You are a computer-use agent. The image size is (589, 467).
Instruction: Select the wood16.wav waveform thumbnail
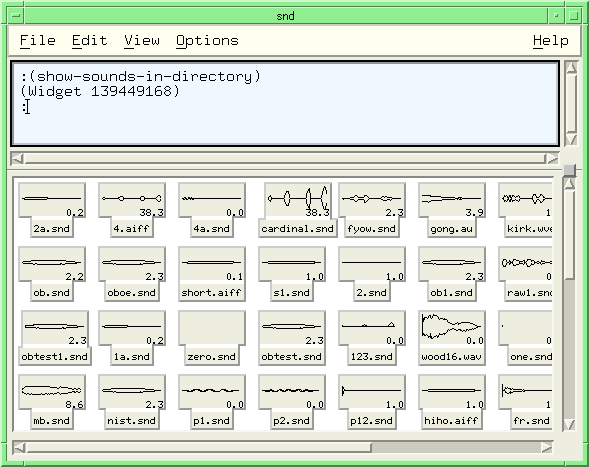pos(452,328)
